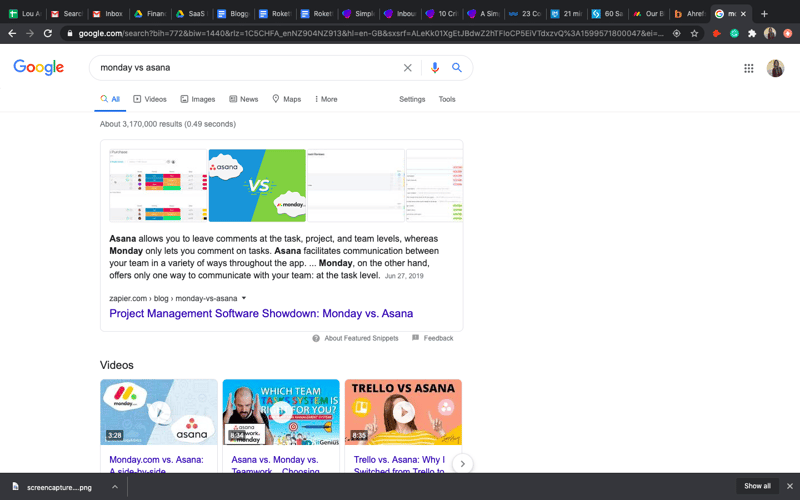Click the green Grammarly extension icon

734,34
